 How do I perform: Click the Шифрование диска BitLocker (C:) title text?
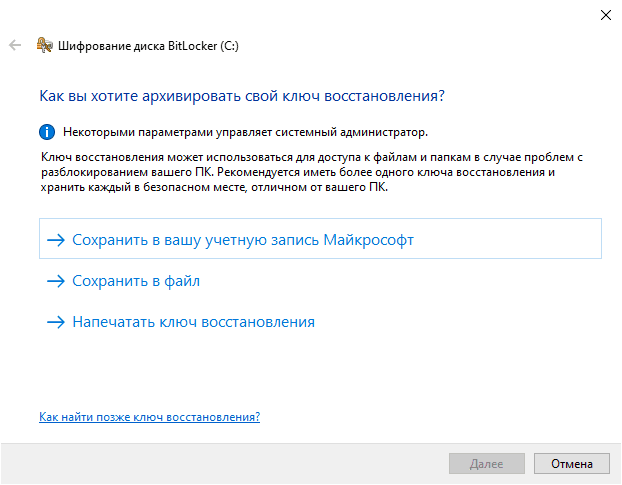click(x=152, y=45)
